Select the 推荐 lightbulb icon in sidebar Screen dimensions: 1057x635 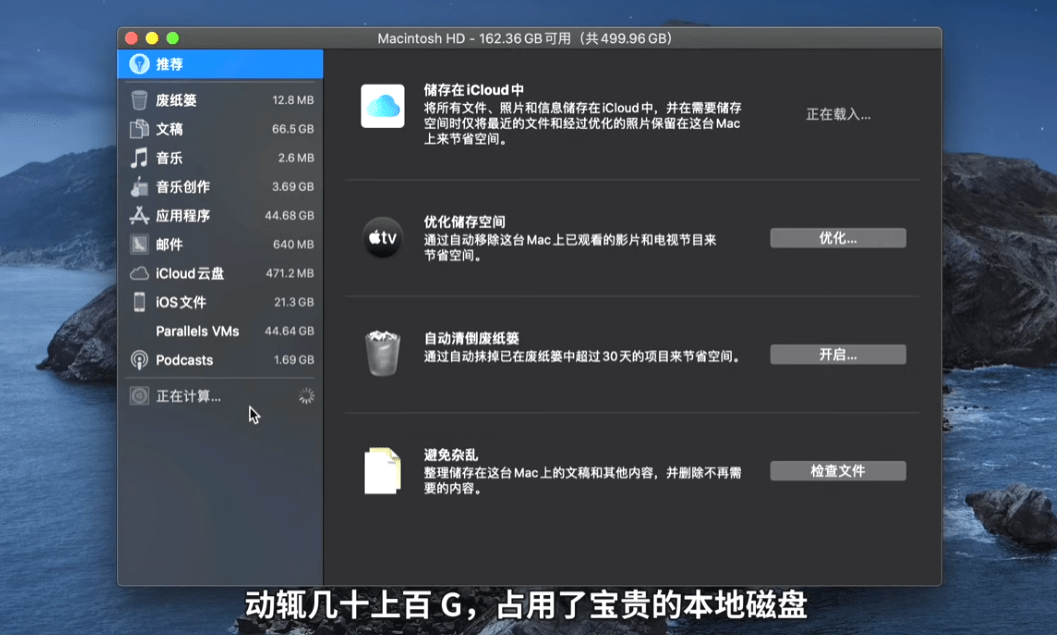pos(139,64)
